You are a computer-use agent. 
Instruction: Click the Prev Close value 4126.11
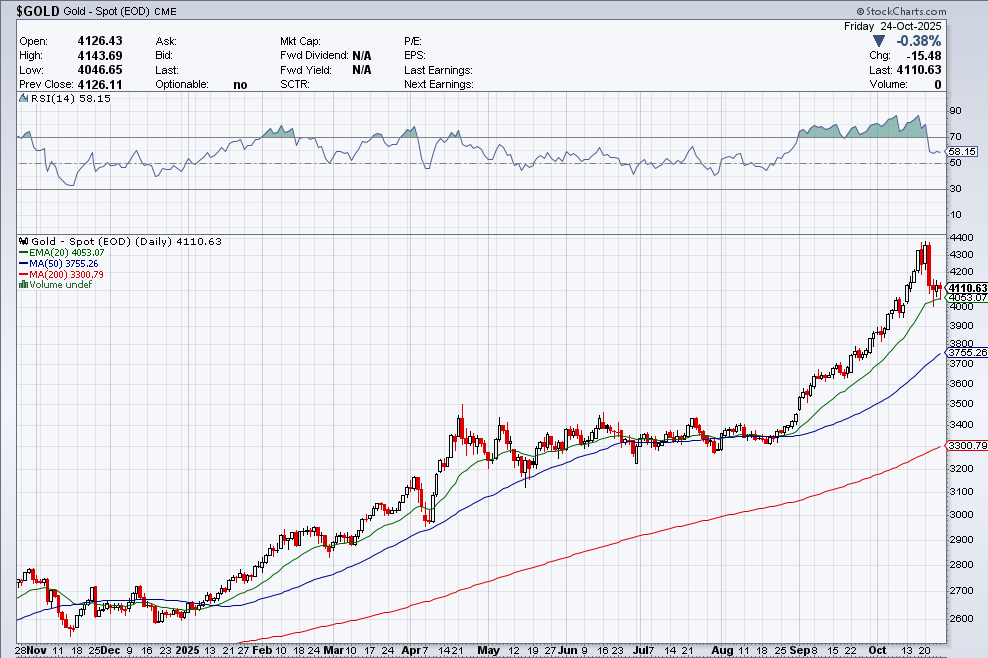click(x=100, y=84)
